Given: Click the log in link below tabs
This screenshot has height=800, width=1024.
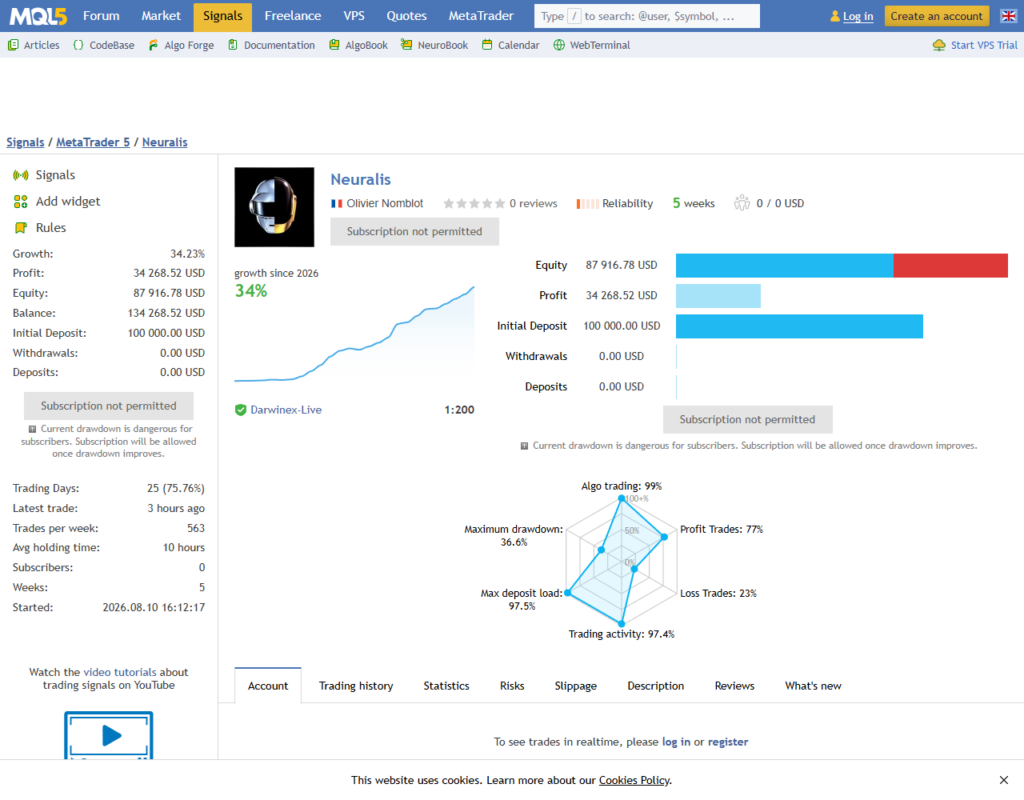Looking at the screenshot, I should click(x=676, y=742).
